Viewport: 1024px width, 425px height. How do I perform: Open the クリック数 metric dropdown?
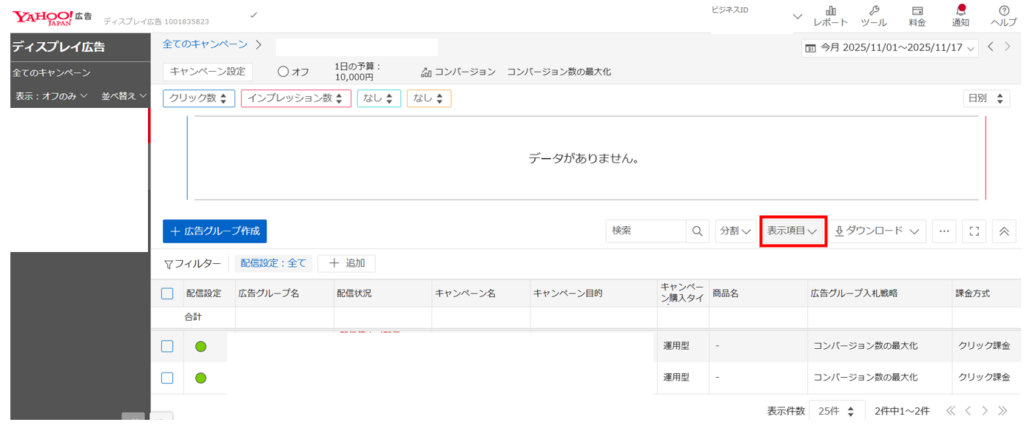[199, 99]
